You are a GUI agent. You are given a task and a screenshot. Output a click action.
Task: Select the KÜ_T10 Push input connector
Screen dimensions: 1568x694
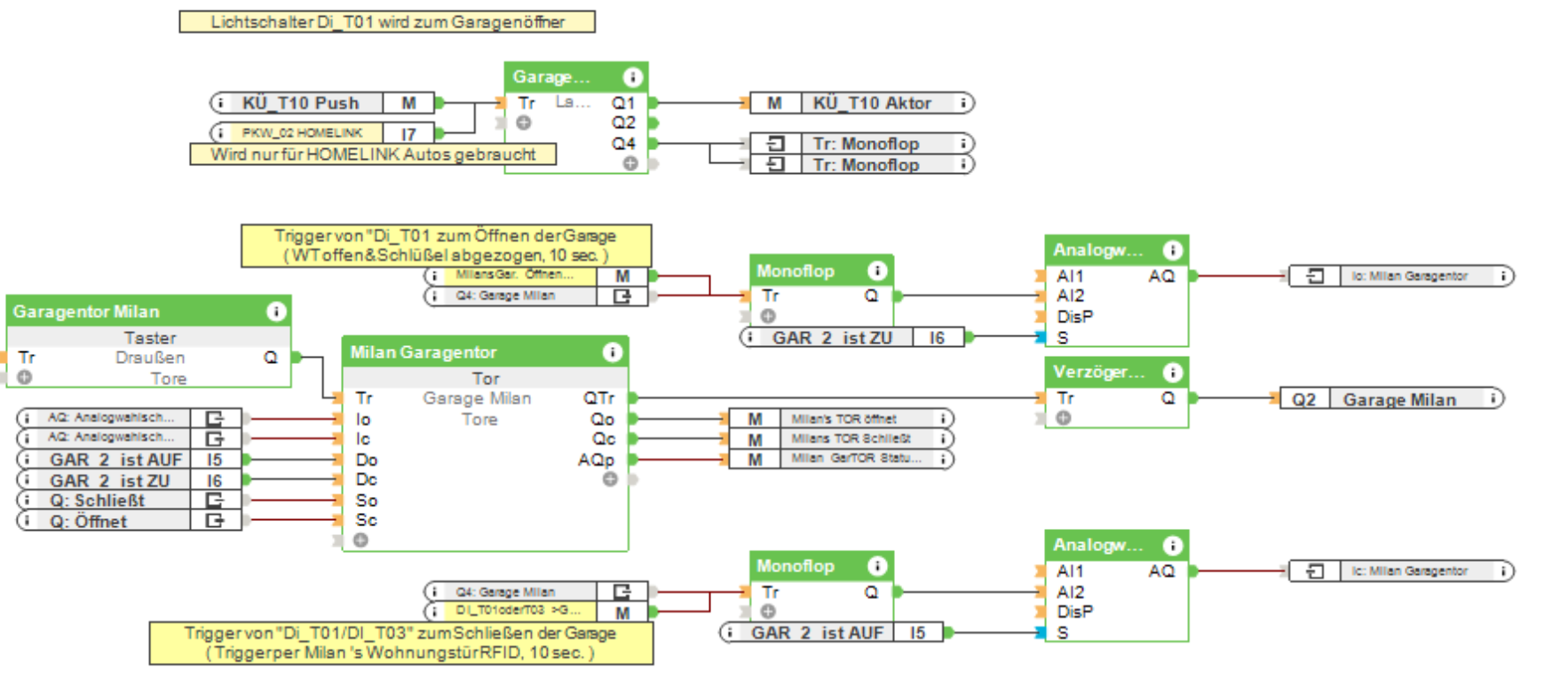coord(322,103)
